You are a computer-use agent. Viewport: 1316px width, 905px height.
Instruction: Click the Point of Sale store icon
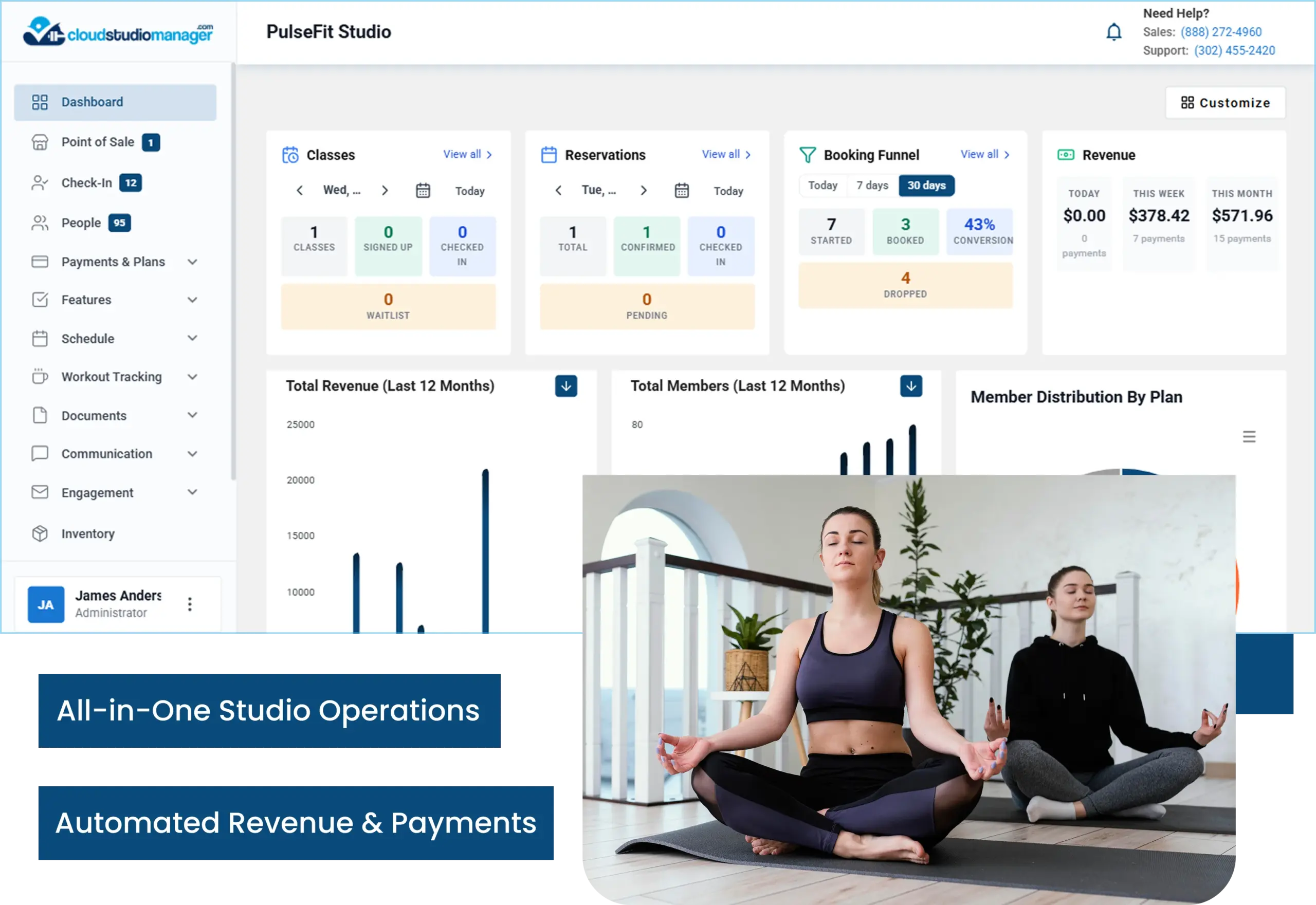(x=40, y=142)
